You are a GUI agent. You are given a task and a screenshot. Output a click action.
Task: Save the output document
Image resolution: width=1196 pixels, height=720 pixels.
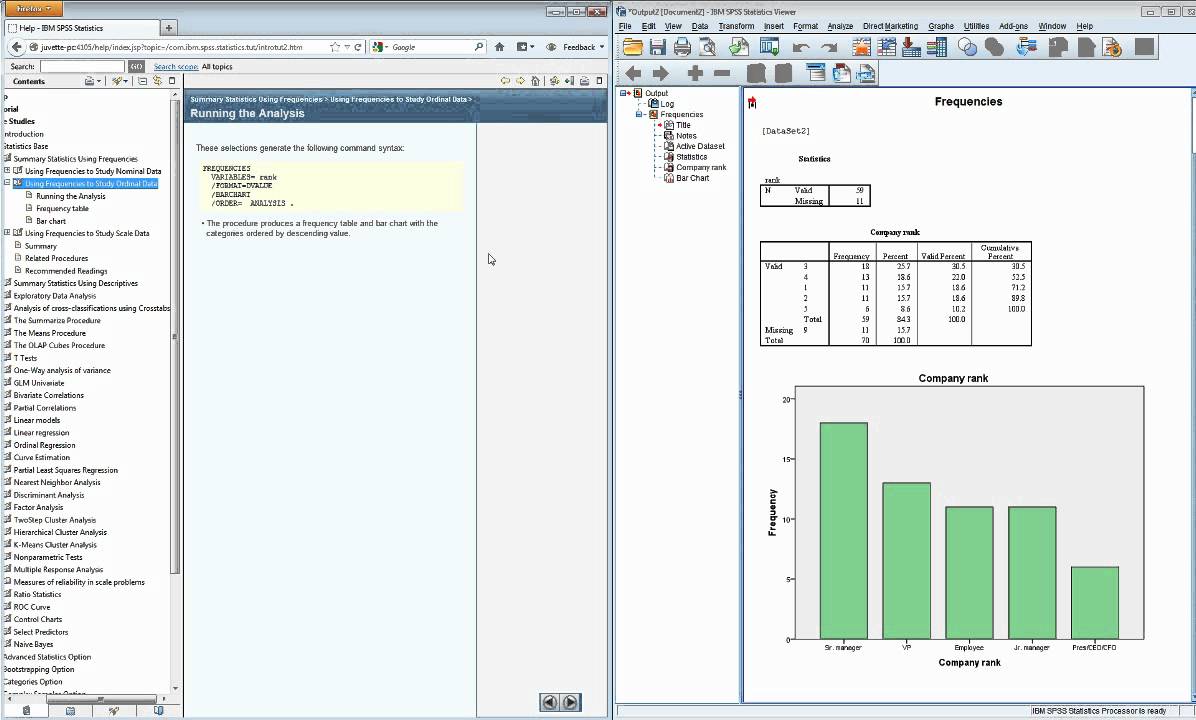tap(657, 47)
